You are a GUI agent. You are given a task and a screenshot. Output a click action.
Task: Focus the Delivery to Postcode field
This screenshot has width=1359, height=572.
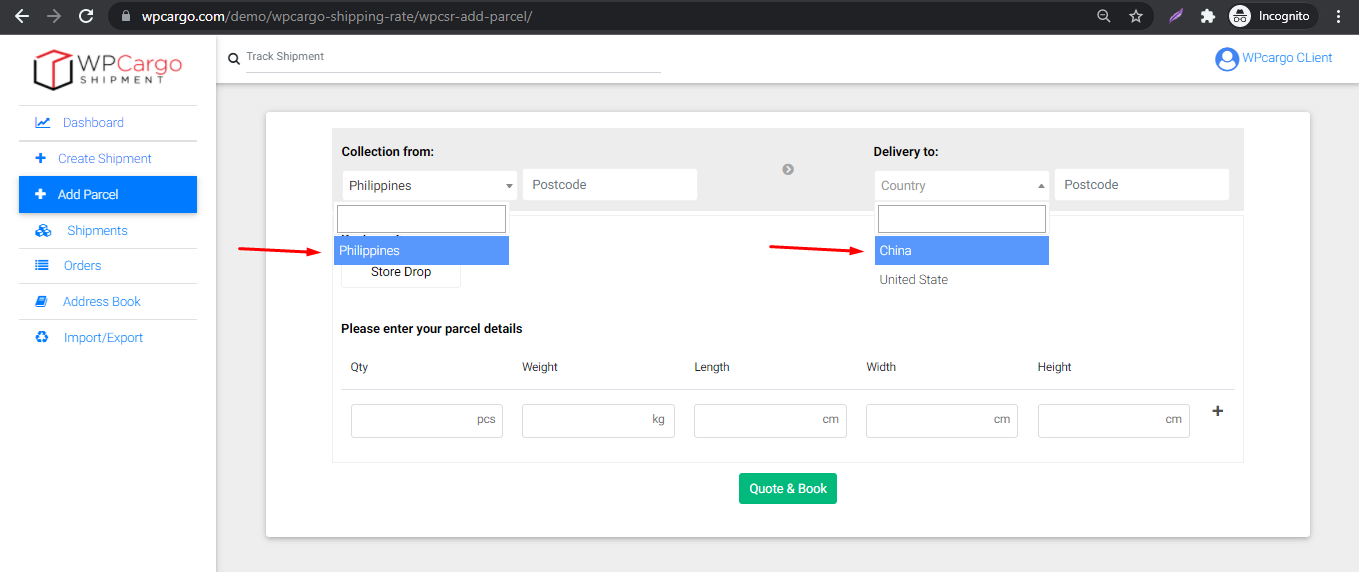click(x=1141, y=185)
